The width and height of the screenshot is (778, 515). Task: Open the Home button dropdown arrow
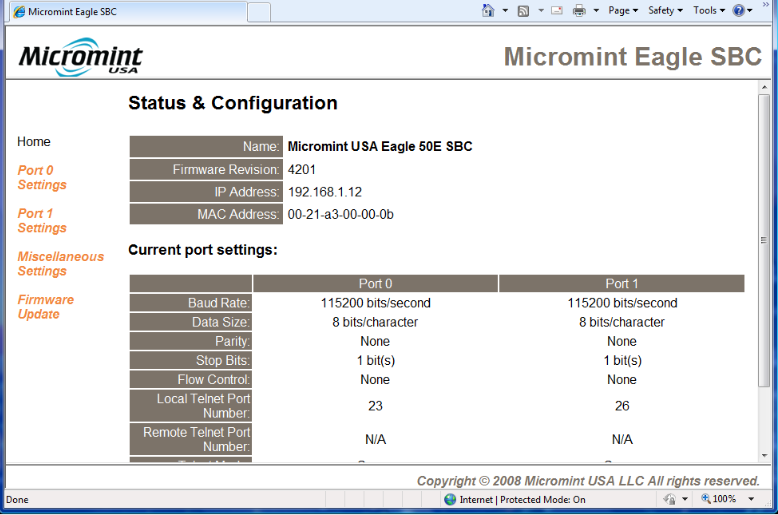[503, 11]
